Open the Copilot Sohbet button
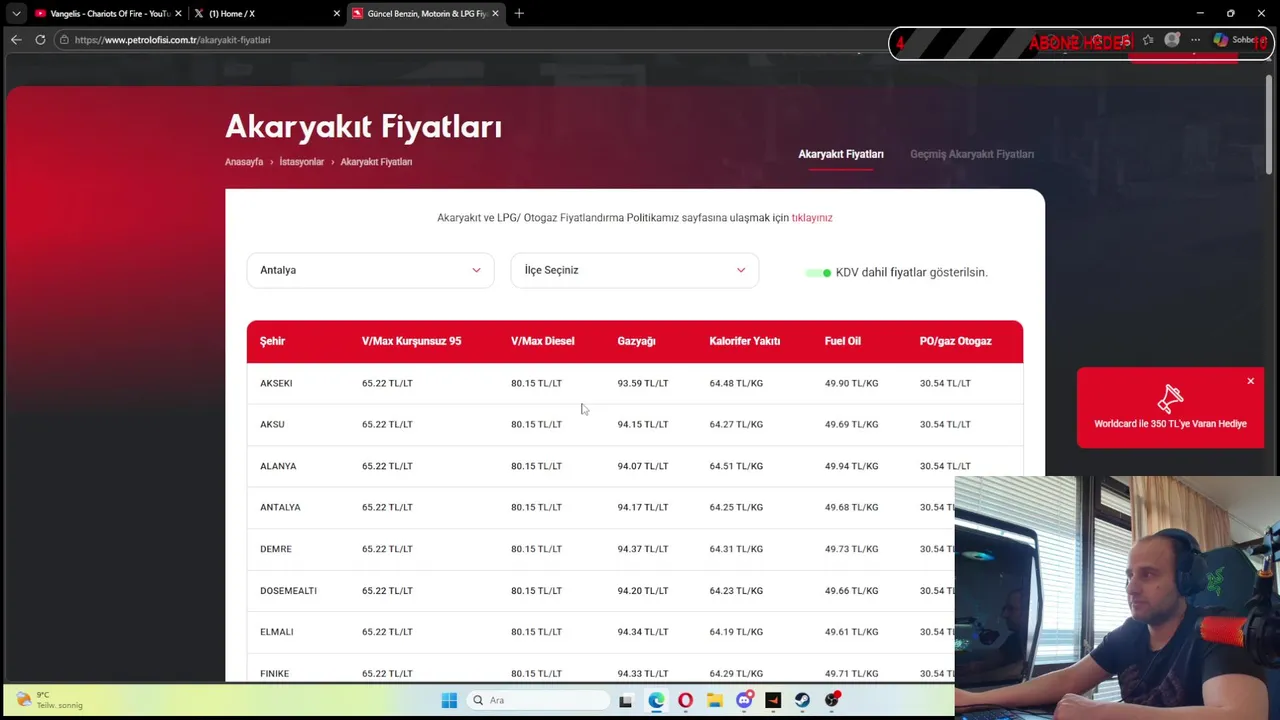Image resolution: width=1280 pixels, height=720 pixels. point(1236,40)
